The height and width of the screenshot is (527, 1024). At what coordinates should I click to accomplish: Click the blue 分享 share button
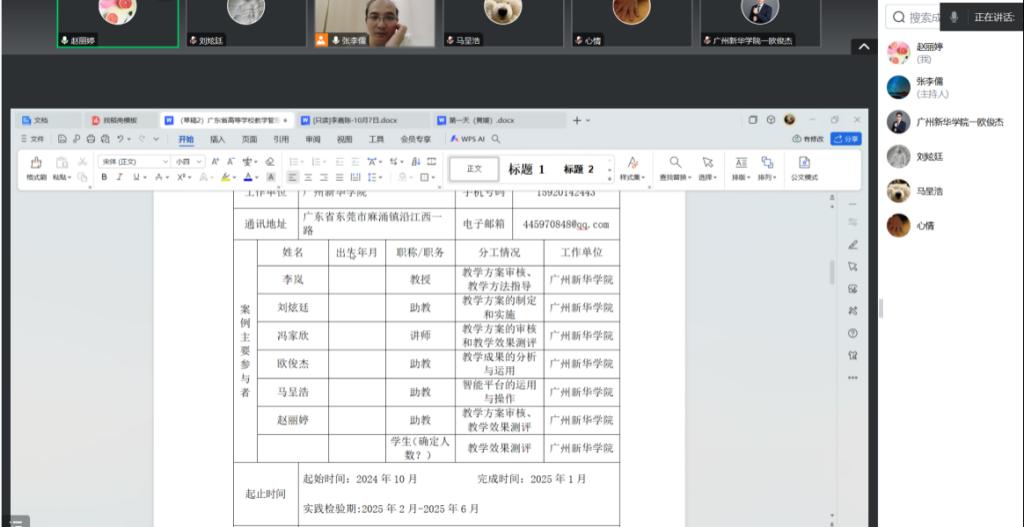click(x=845, y=139)
